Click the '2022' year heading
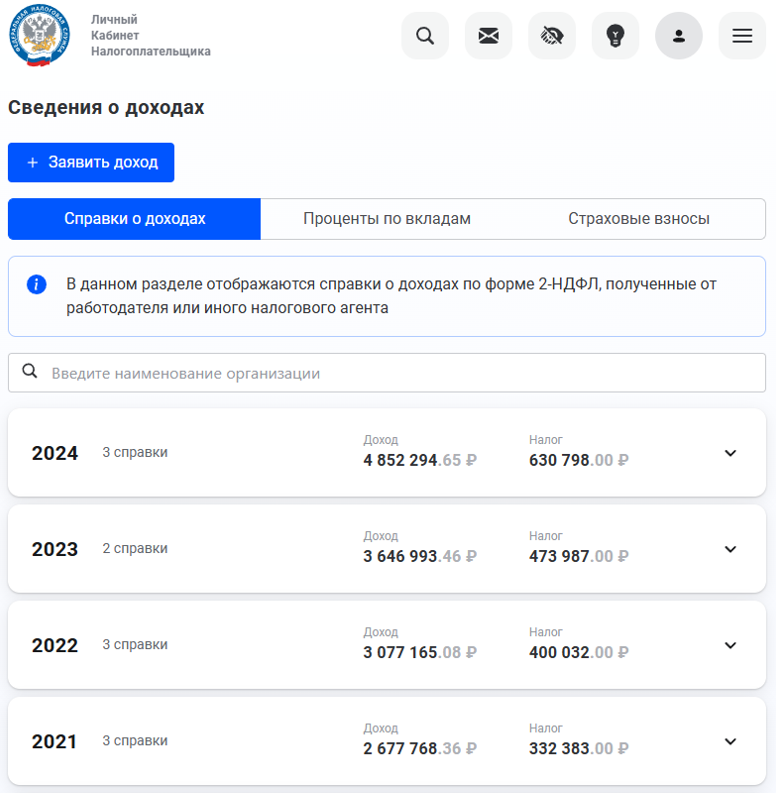 pos(55,645)
